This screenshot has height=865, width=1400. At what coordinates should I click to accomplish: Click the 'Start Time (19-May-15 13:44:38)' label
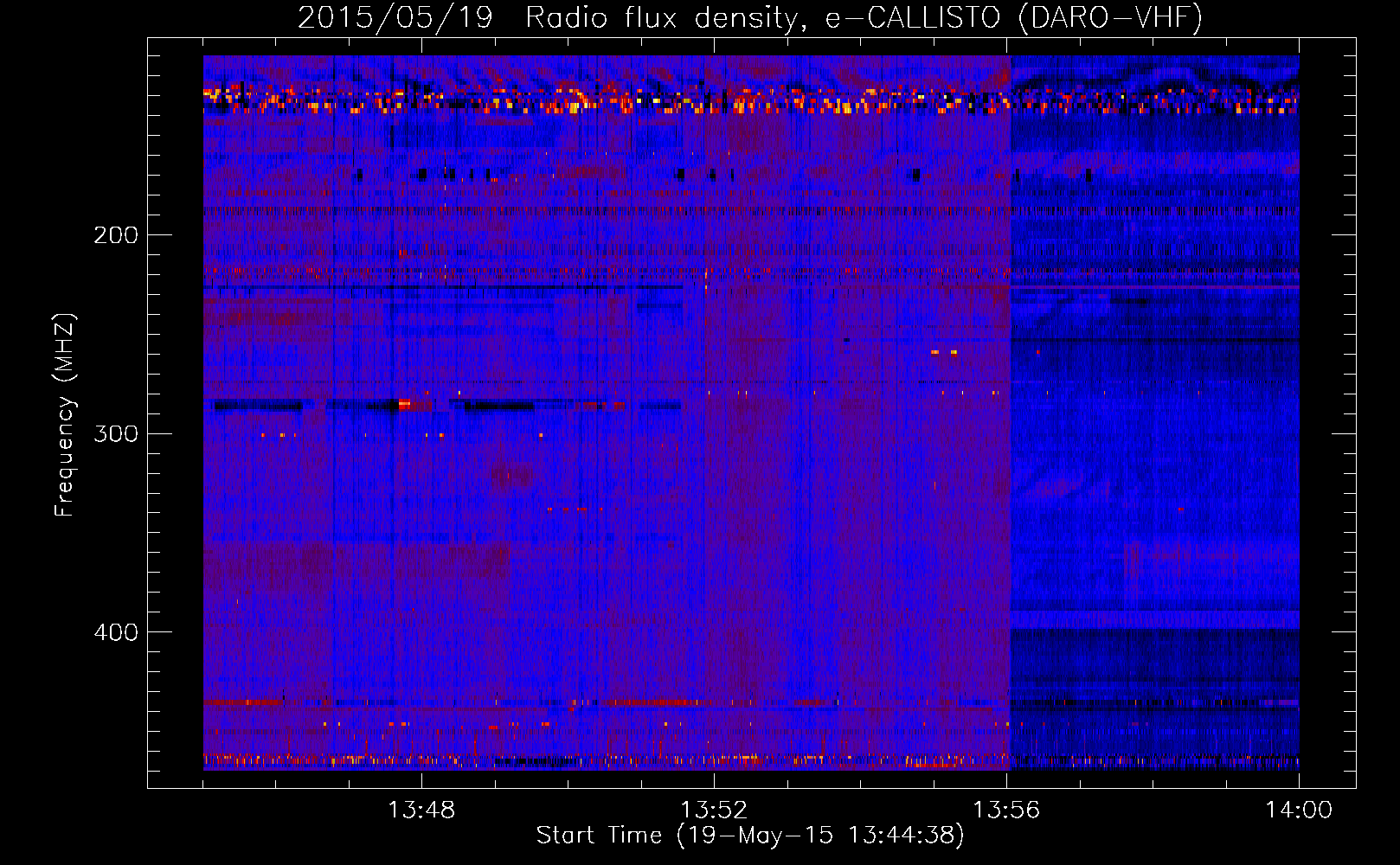(x=750, y=836)
